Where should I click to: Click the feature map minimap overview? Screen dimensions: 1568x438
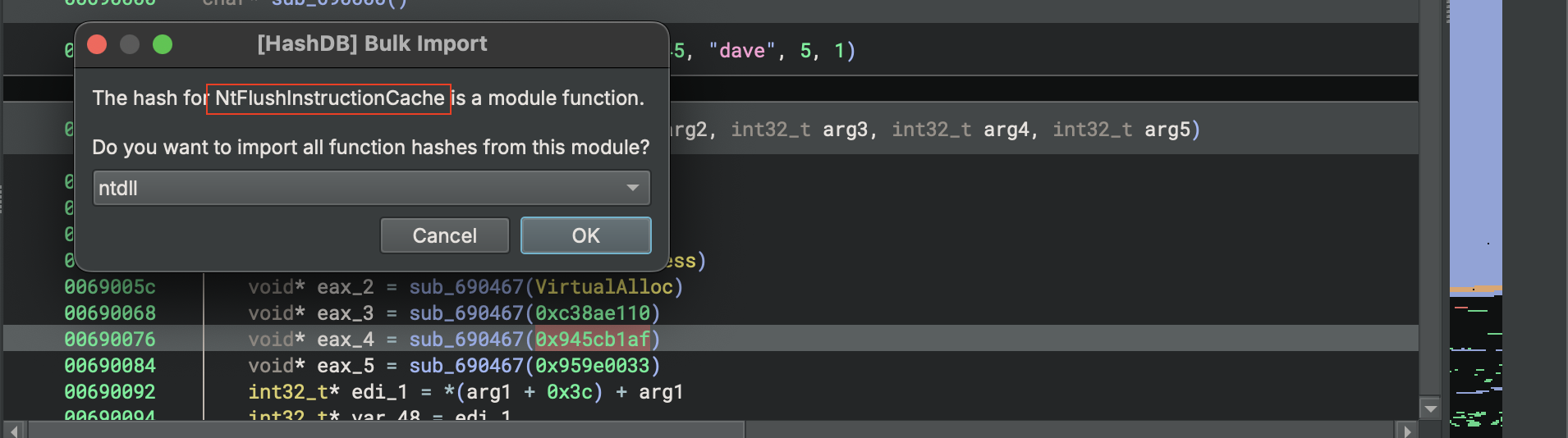coord(1475,219)
